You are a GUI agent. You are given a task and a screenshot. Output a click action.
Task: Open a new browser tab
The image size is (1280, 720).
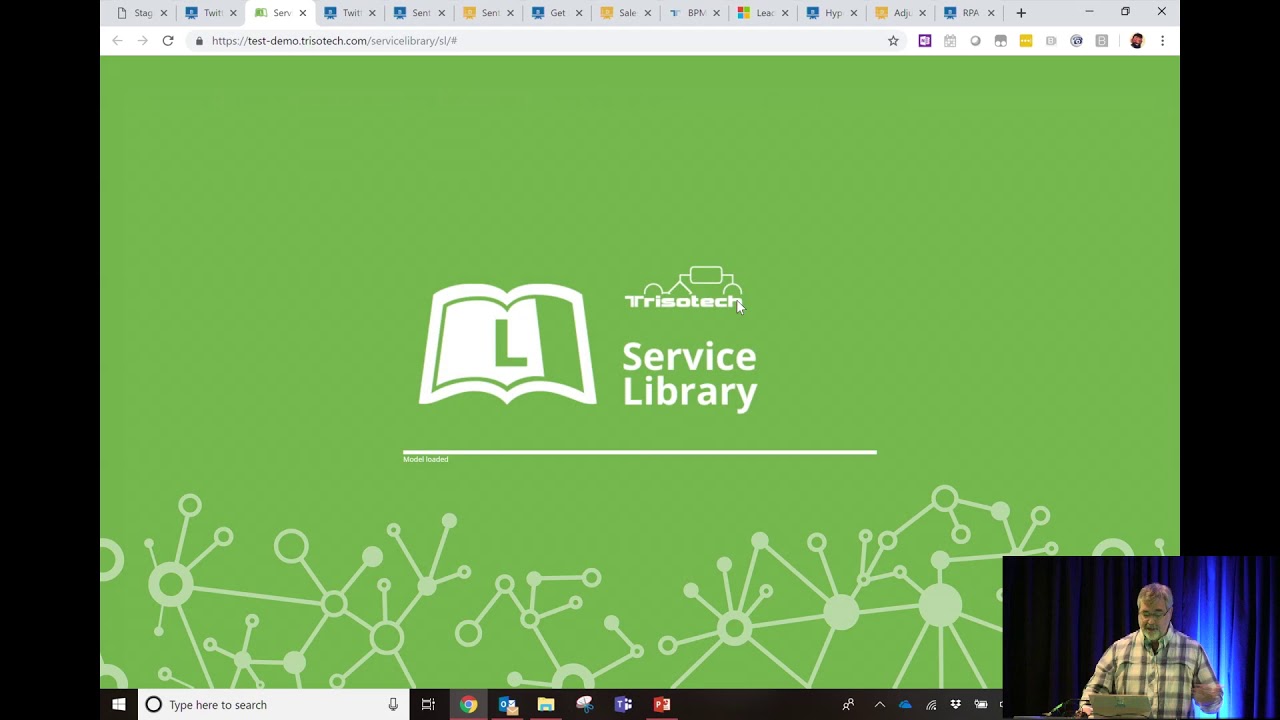pos(1021,13)
